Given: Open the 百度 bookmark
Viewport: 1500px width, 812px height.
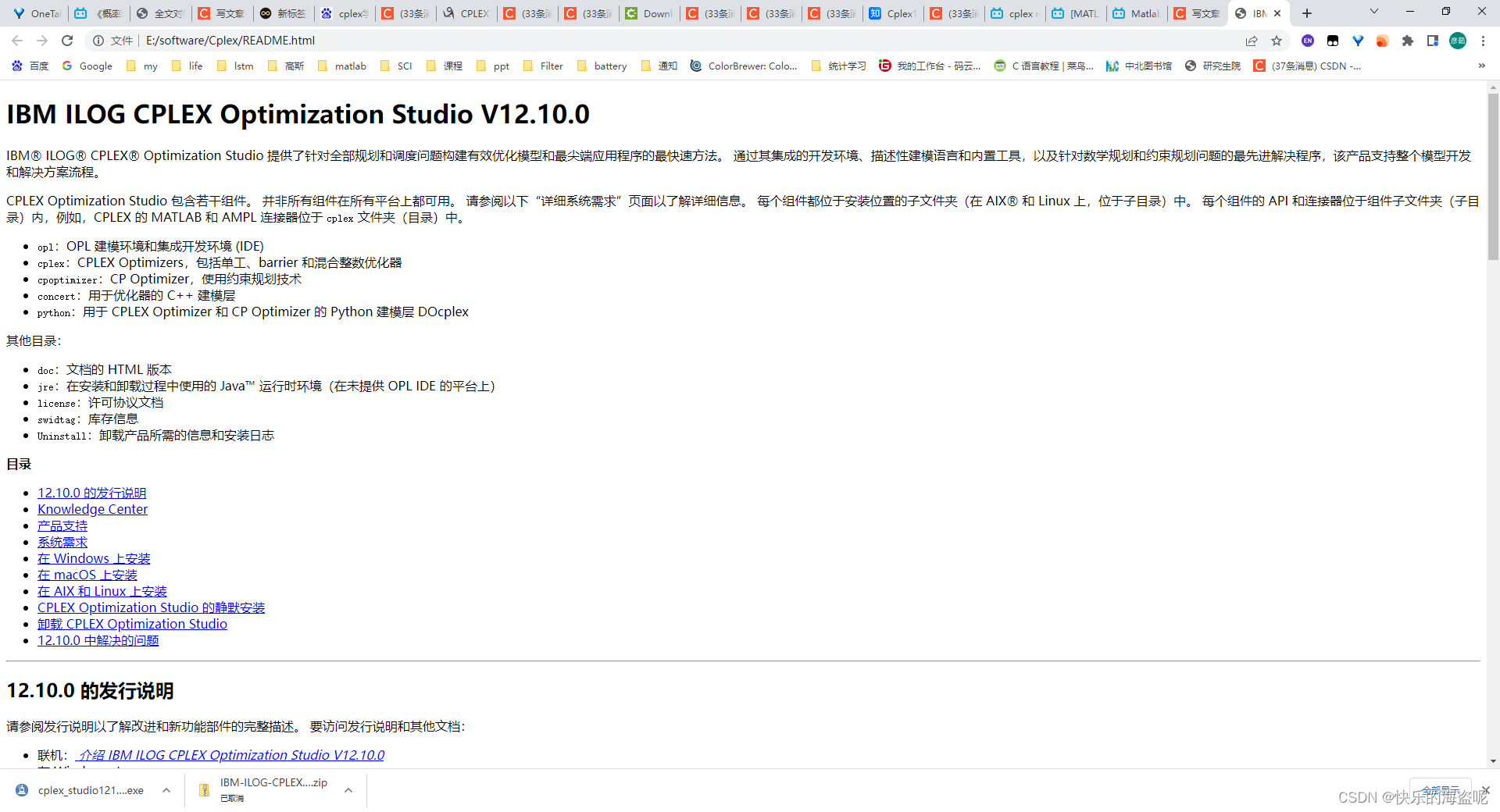Looking at the screenshot, I should (30, 66).
